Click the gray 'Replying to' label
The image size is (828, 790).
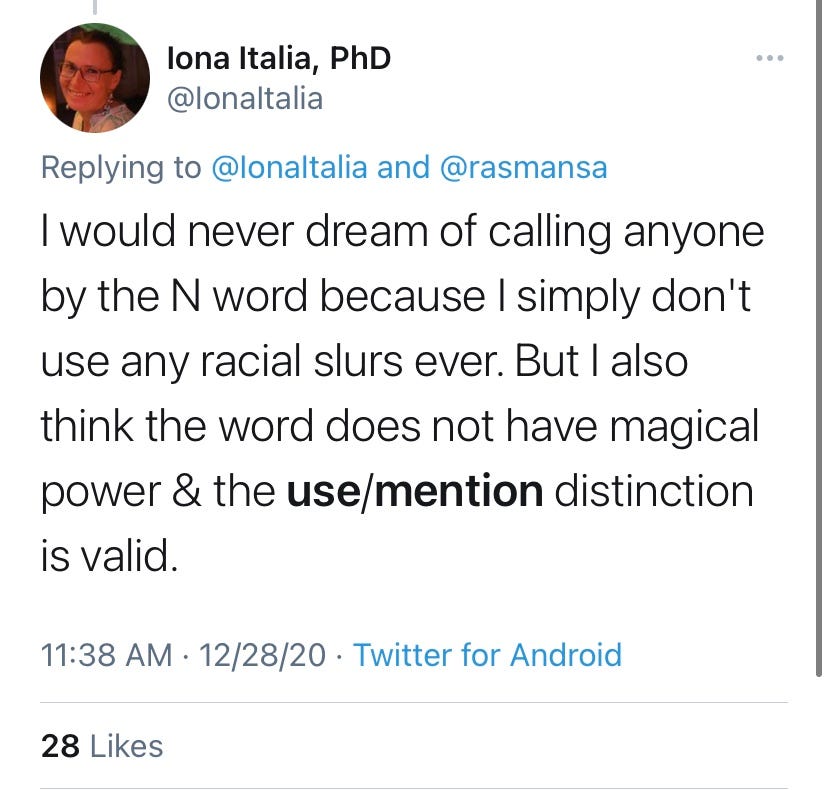[121, 168]
